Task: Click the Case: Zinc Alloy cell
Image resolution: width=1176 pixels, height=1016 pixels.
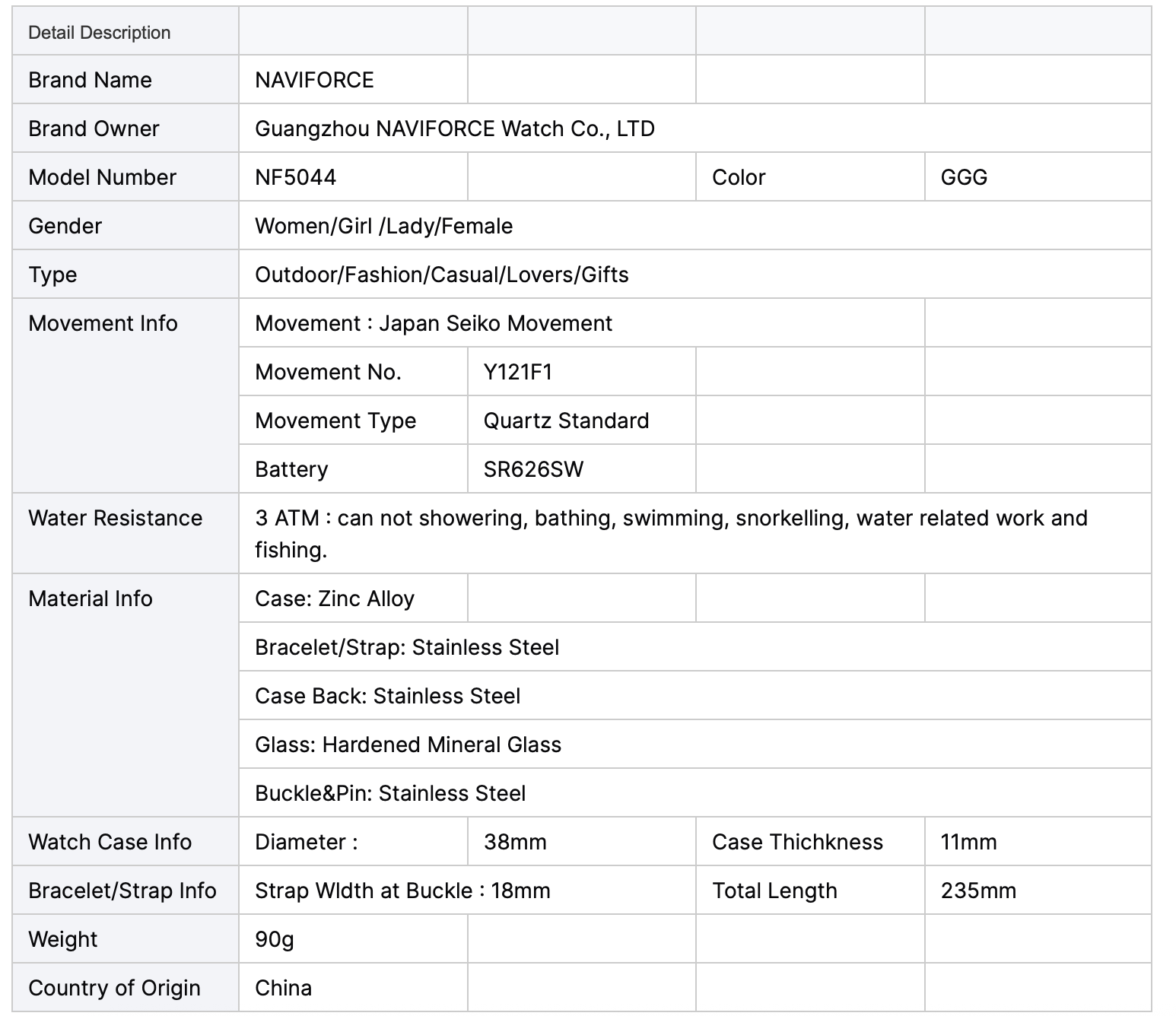Action: [x=353, y=598]
